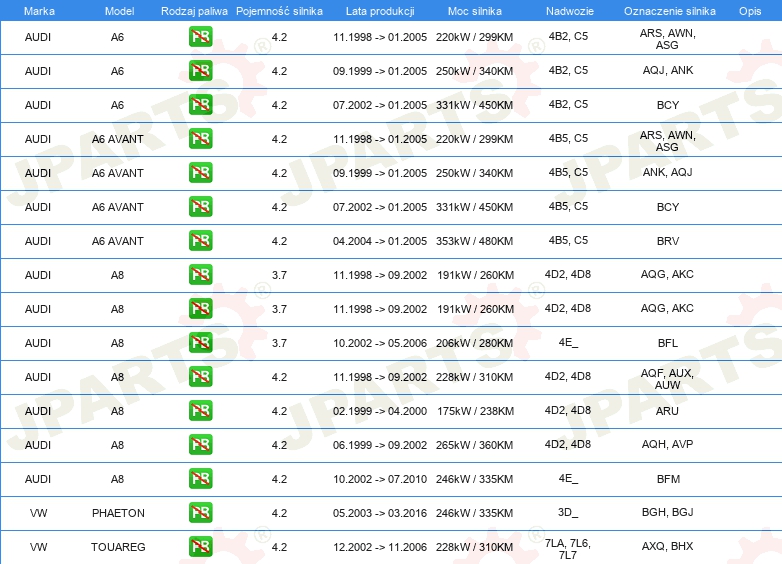Click the AUDI brand cell in the ARU row
This screenshot has height=564, width=782.
pyautogui.click(x=38, y=411)
